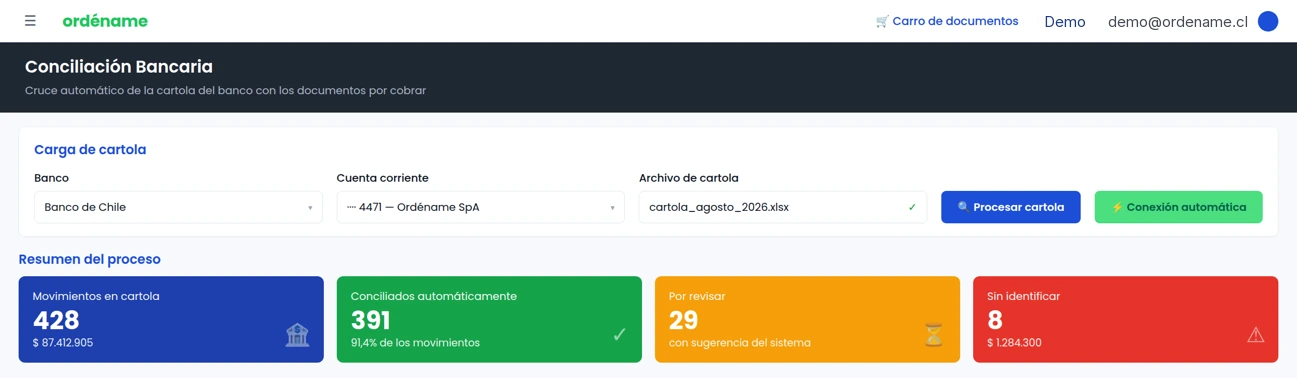The height and width of the screenshot is (378, 1297).
Task: Click the 391 reconciled count
Action: pyautogui.click(x=371, y=320)
